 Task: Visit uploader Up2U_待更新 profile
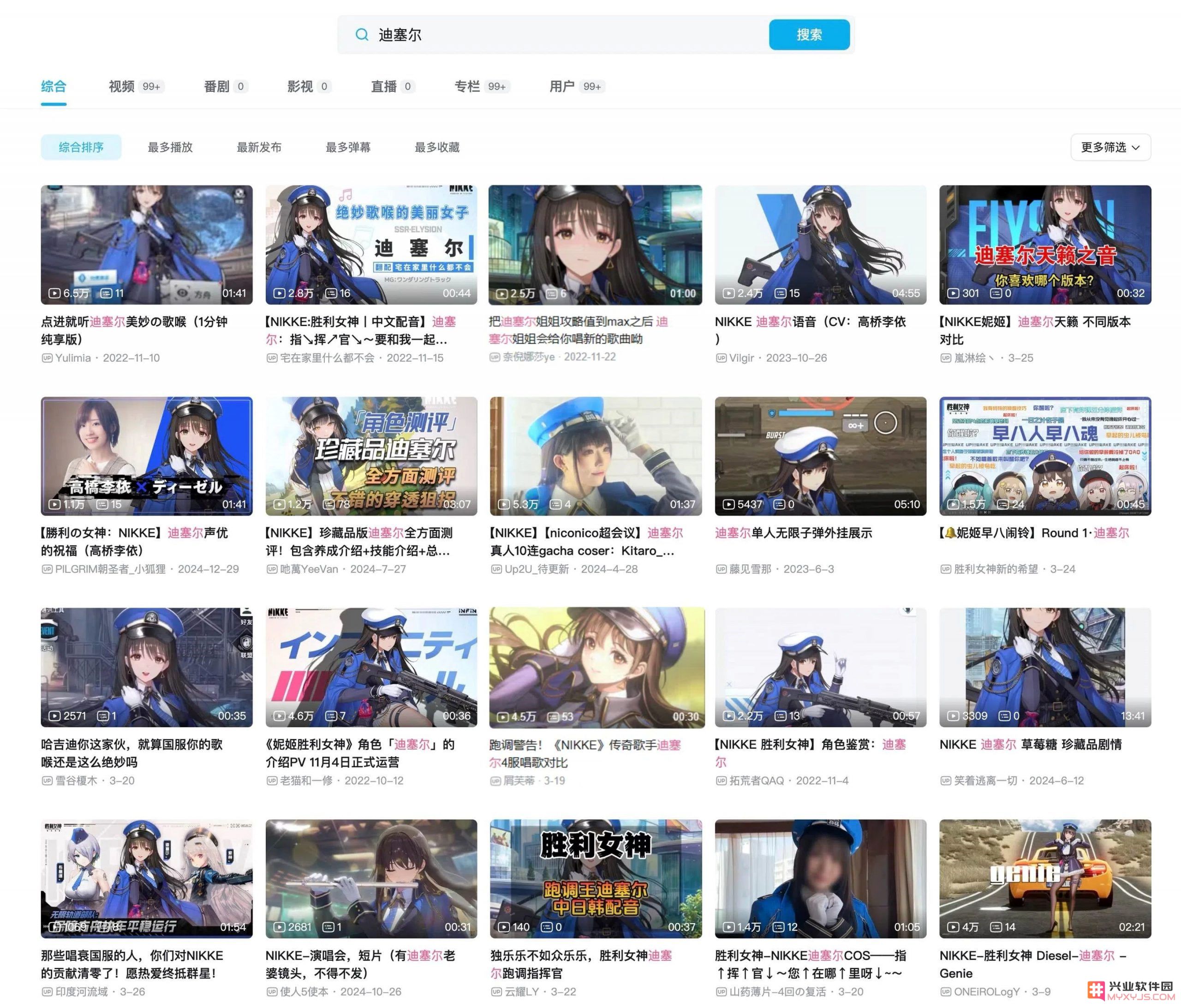tap(537, 569)
